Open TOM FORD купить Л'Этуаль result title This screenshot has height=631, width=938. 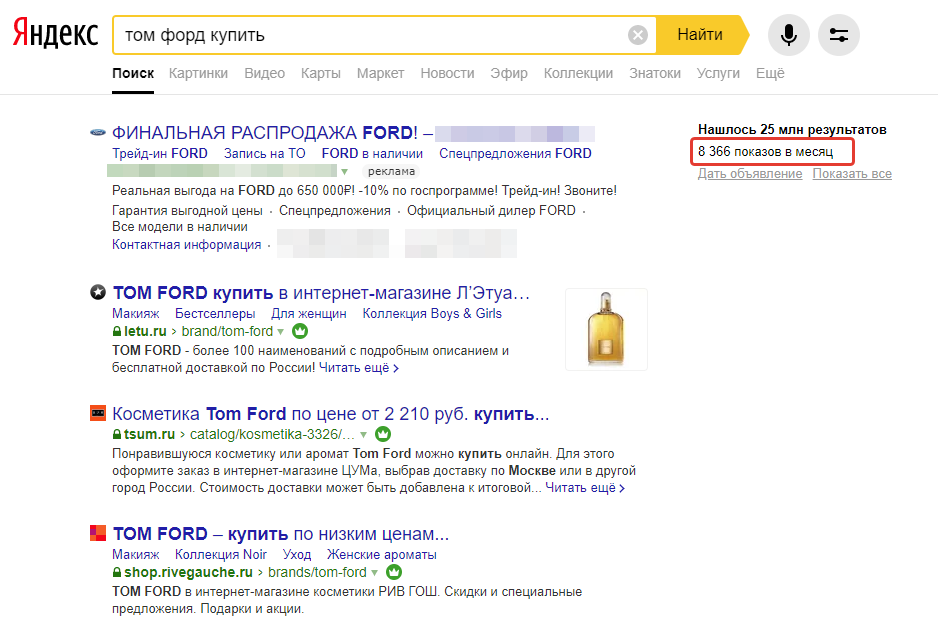(x=321, y=292)
